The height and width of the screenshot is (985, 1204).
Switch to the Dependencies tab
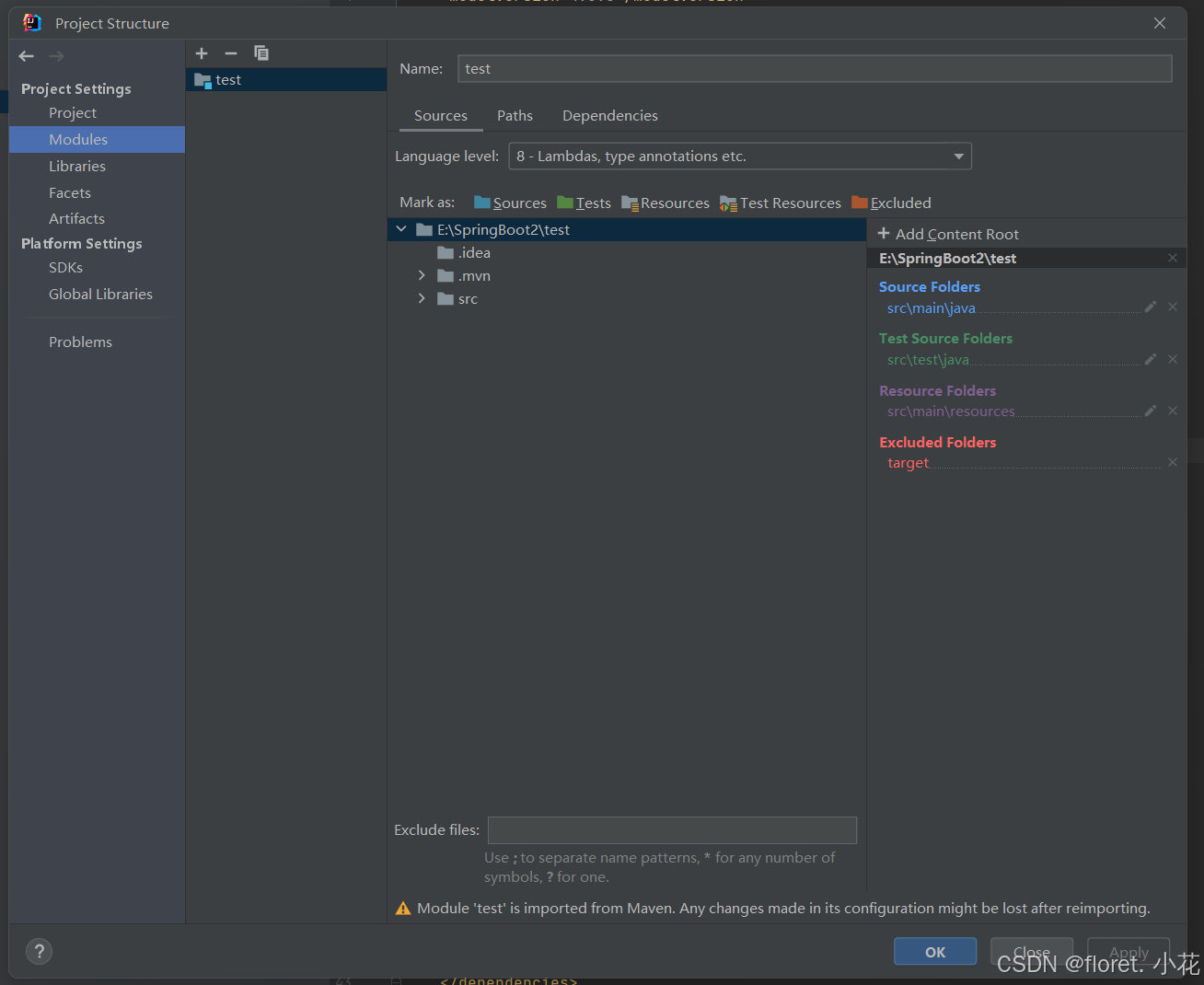[610, 116]
